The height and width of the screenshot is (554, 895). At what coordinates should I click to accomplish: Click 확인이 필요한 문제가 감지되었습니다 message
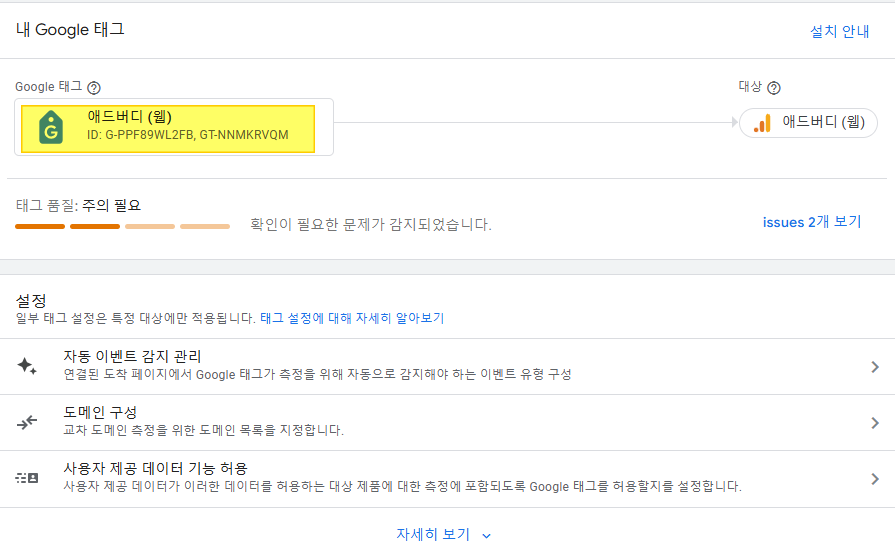click(x=371, y=225)
